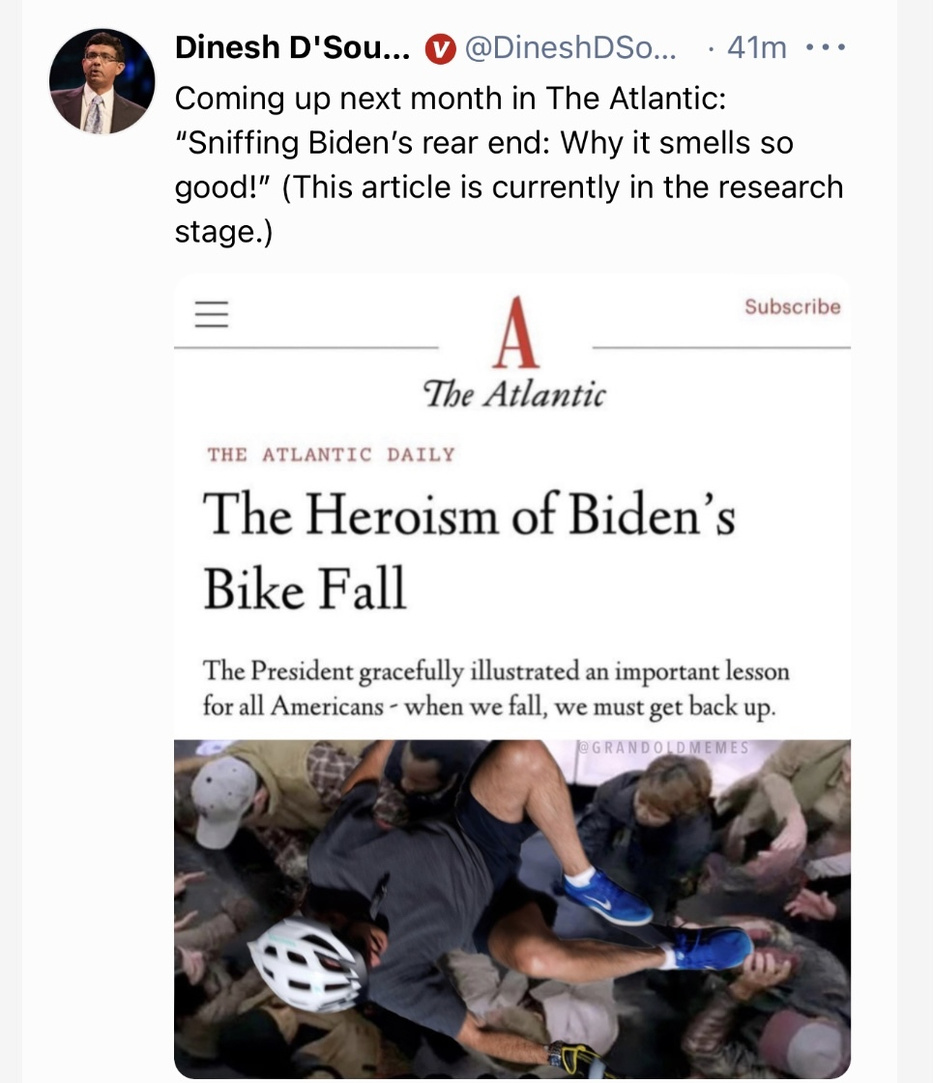The height and width of the screenshot is (1083, 933).
Task: Click the Subscribe link
Action: (792, 307)
